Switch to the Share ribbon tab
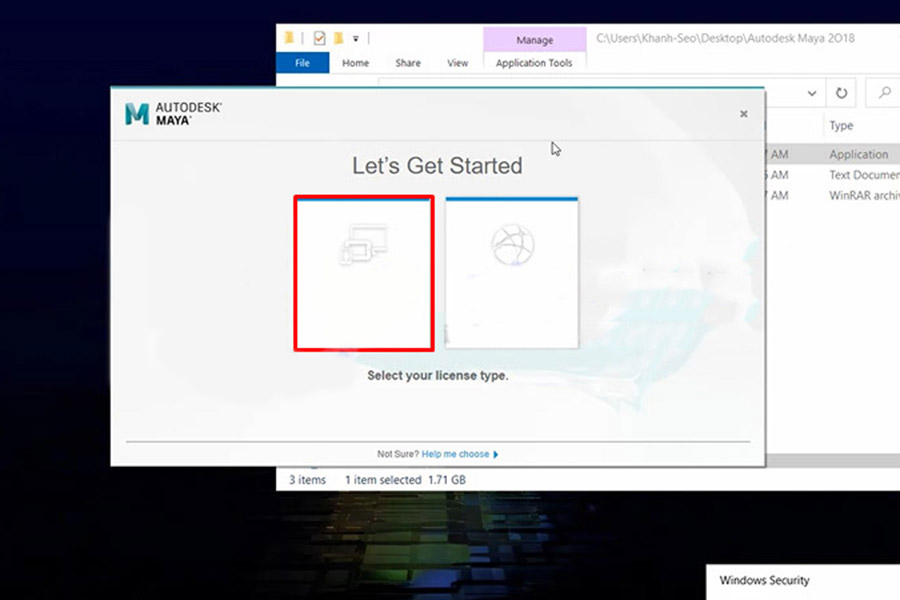Screen dimensions: 900x600 click(x=408, y=63)
